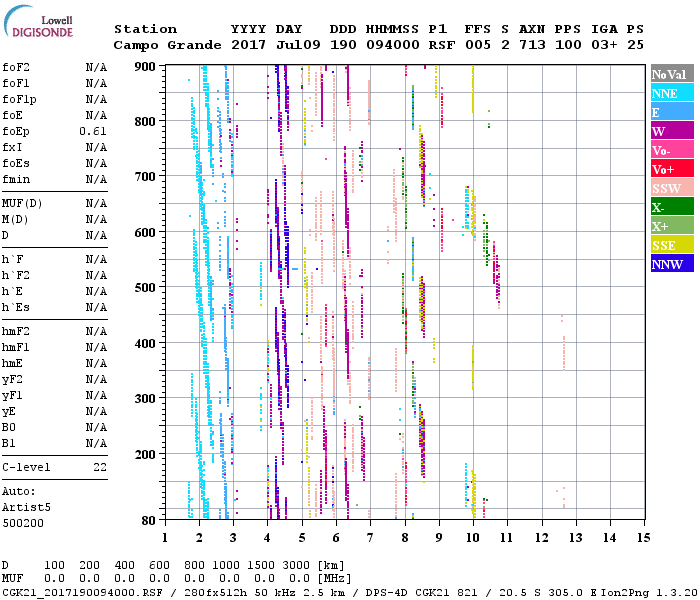Screen dimensions: 700x600
Task: Click the purple W legend swatch
Action: point(670,131)
